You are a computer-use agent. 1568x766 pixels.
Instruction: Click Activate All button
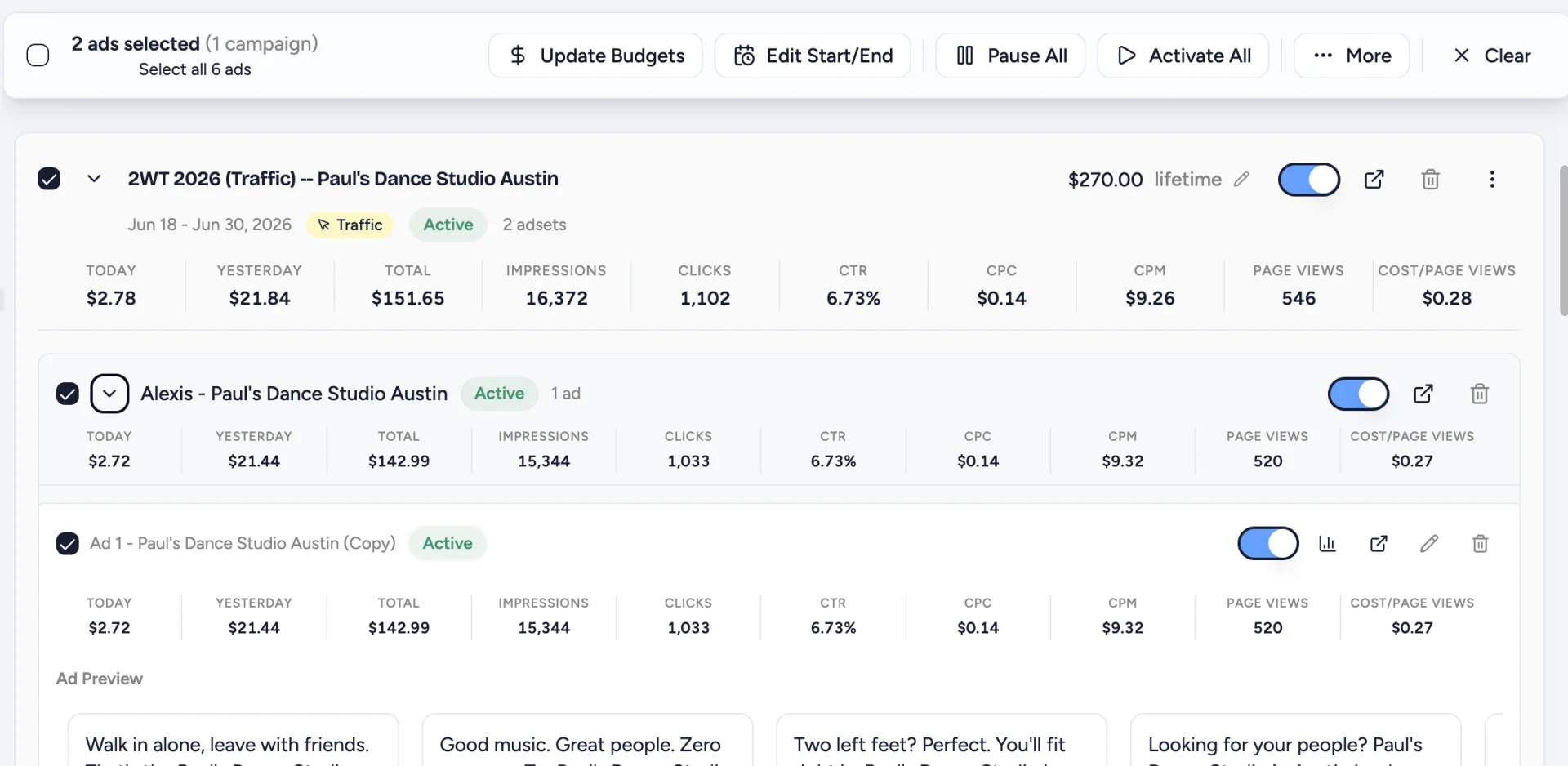point(1183,56)
